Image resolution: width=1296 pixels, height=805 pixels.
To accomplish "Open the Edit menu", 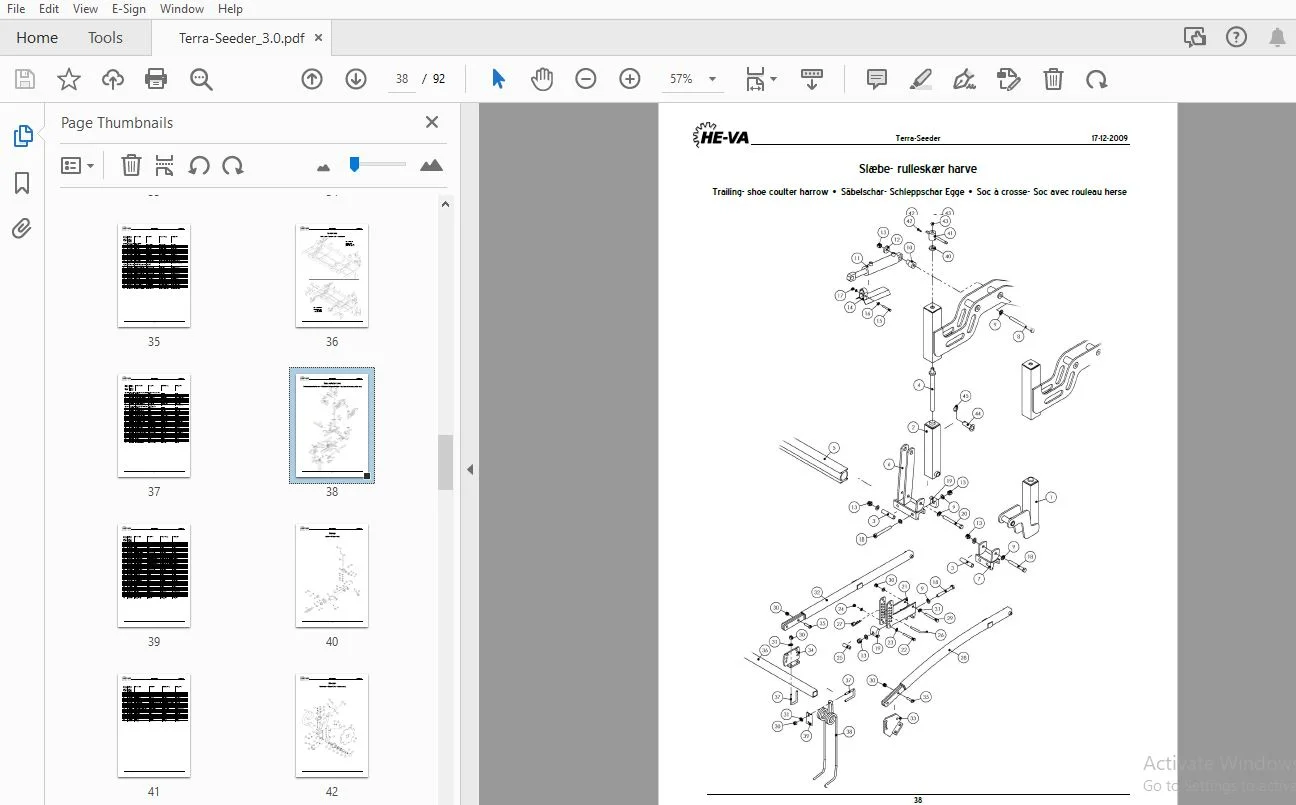I will tap(49, 9).
